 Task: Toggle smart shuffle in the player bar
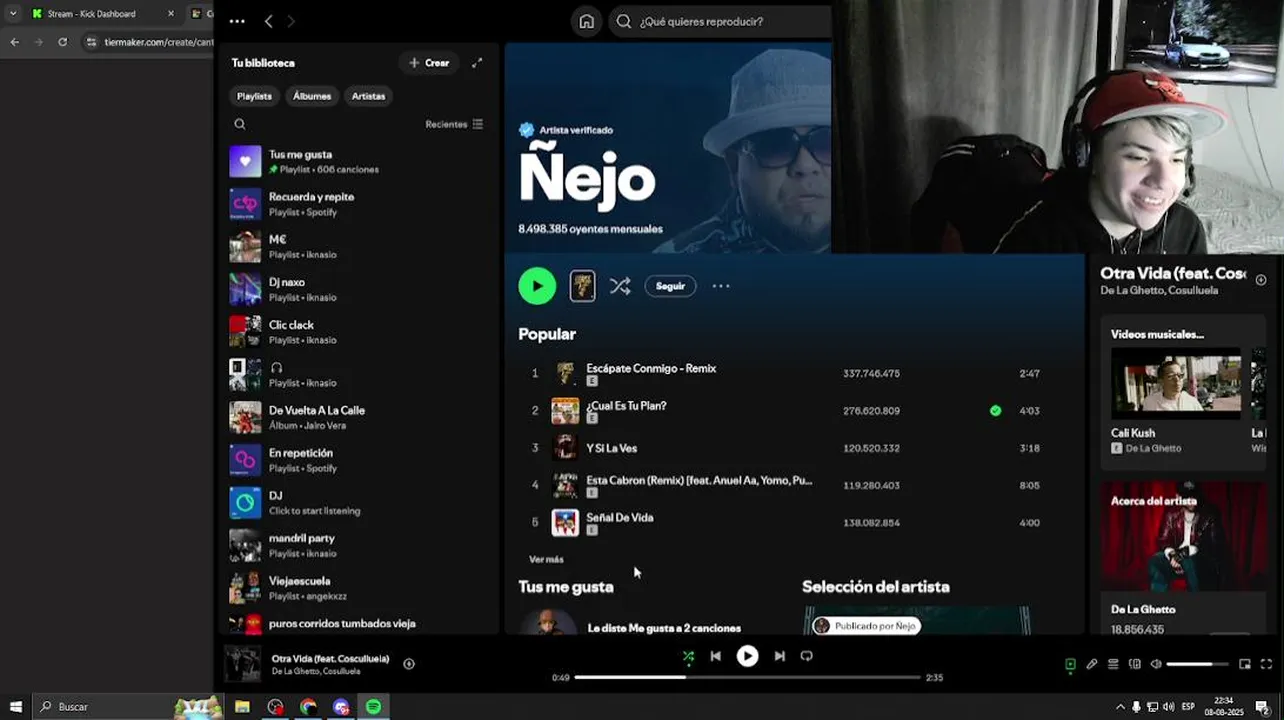click(688, 657)
